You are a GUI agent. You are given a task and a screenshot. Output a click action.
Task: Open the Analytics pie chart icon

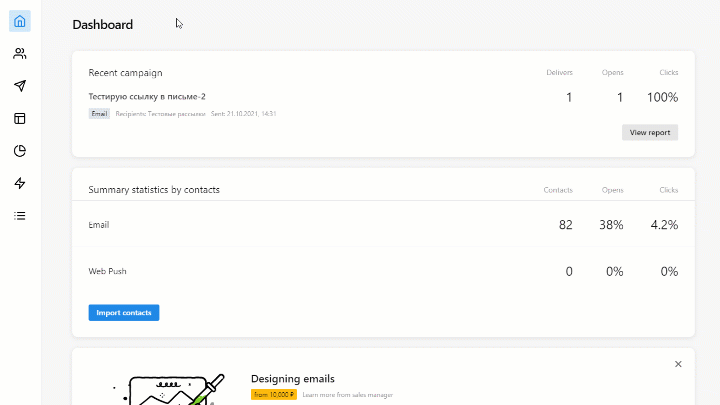[x=20, y=151]
